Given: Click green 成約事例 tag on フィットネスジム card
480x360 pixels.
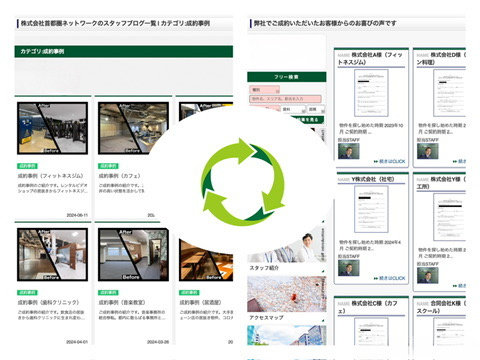Looking at the screenshot, I should 27,166.
